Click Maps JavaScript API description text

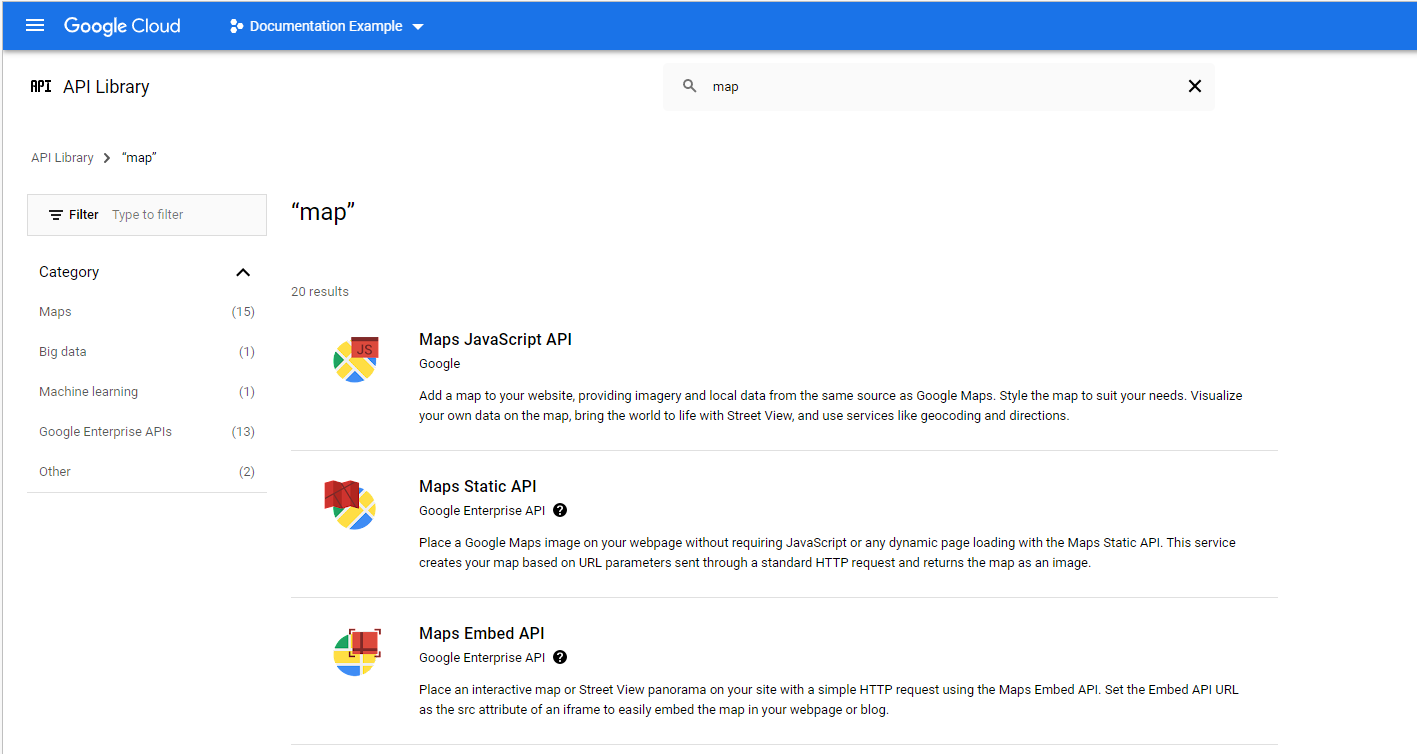[830, 406]
